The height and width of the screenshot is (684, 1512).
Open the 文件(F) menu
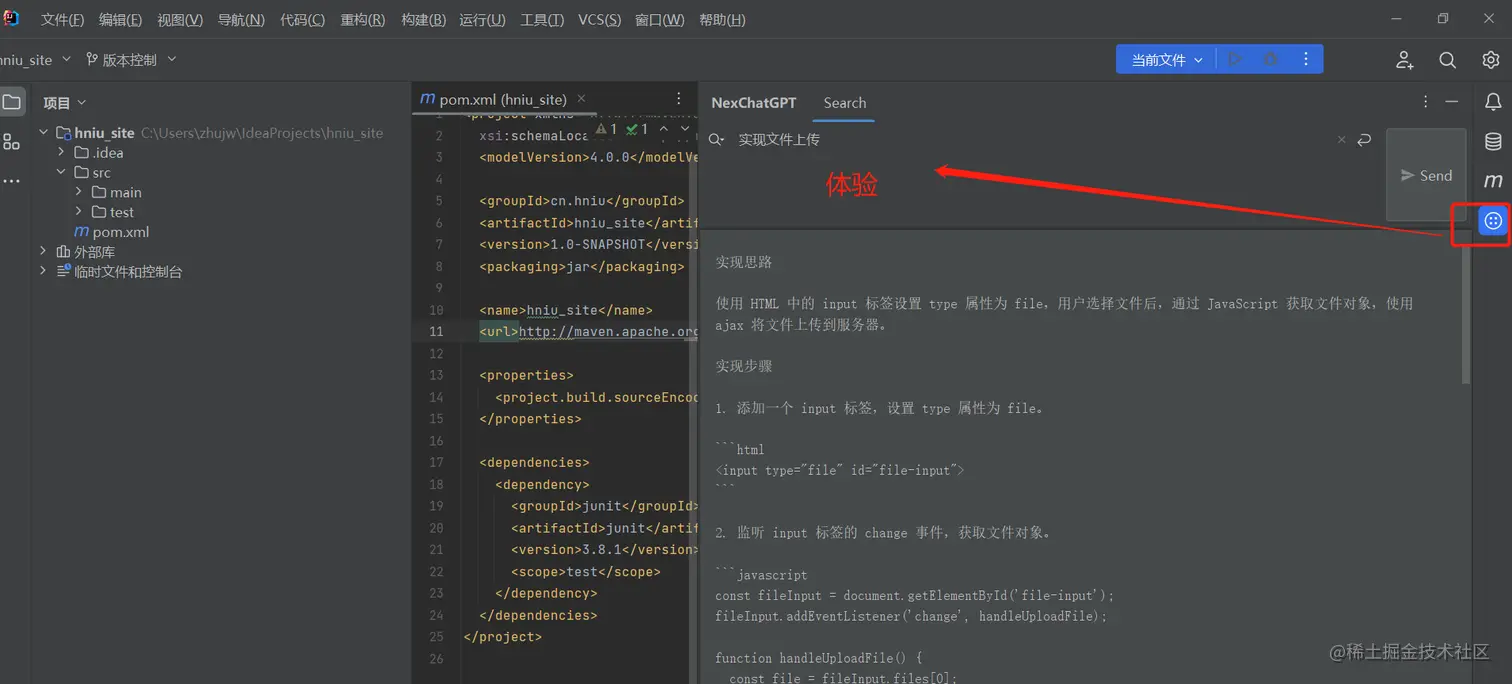tap(62, 20)
